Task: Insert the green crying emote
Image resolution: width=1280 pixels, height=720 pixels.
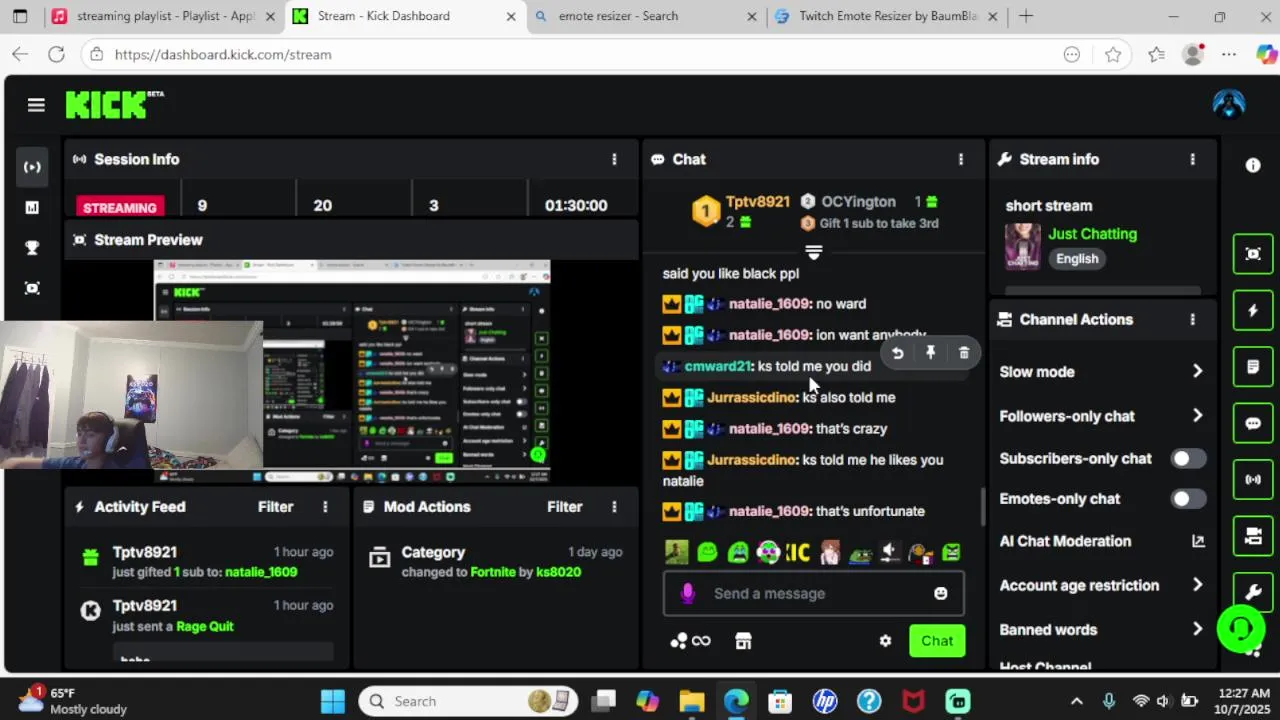Action: pos(738,552)
